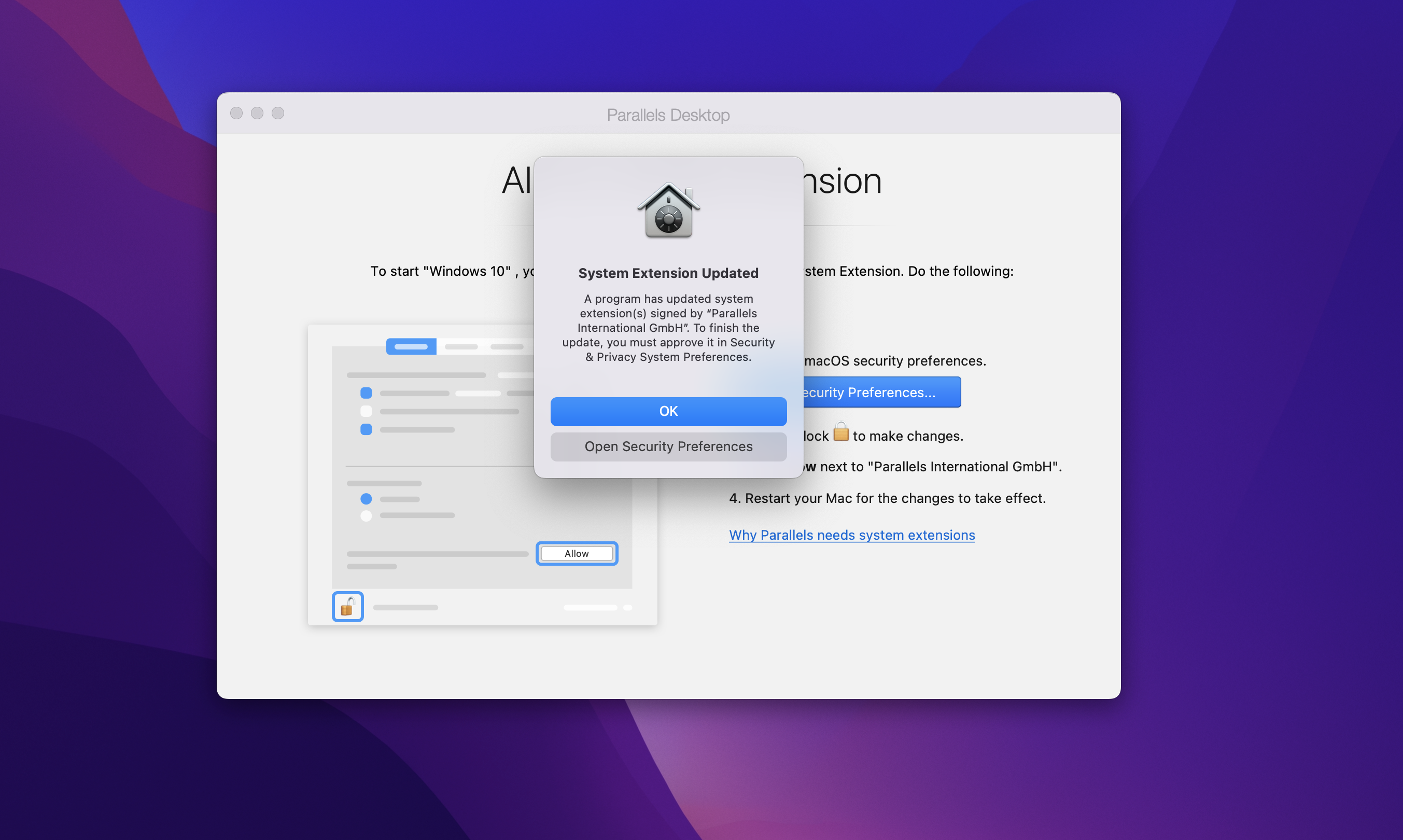Click the System Extension Updated heading
Screen dimensions: 1403x840
pos(668,273)
